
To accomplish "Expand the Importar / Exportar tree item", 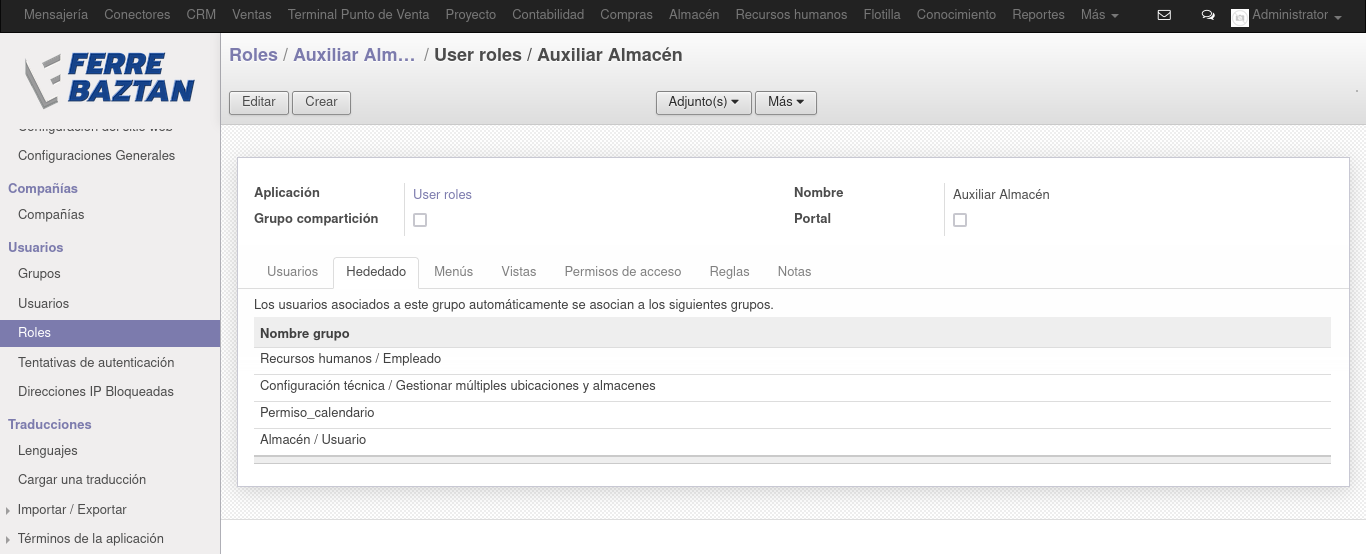I will [x=72, y=510].
